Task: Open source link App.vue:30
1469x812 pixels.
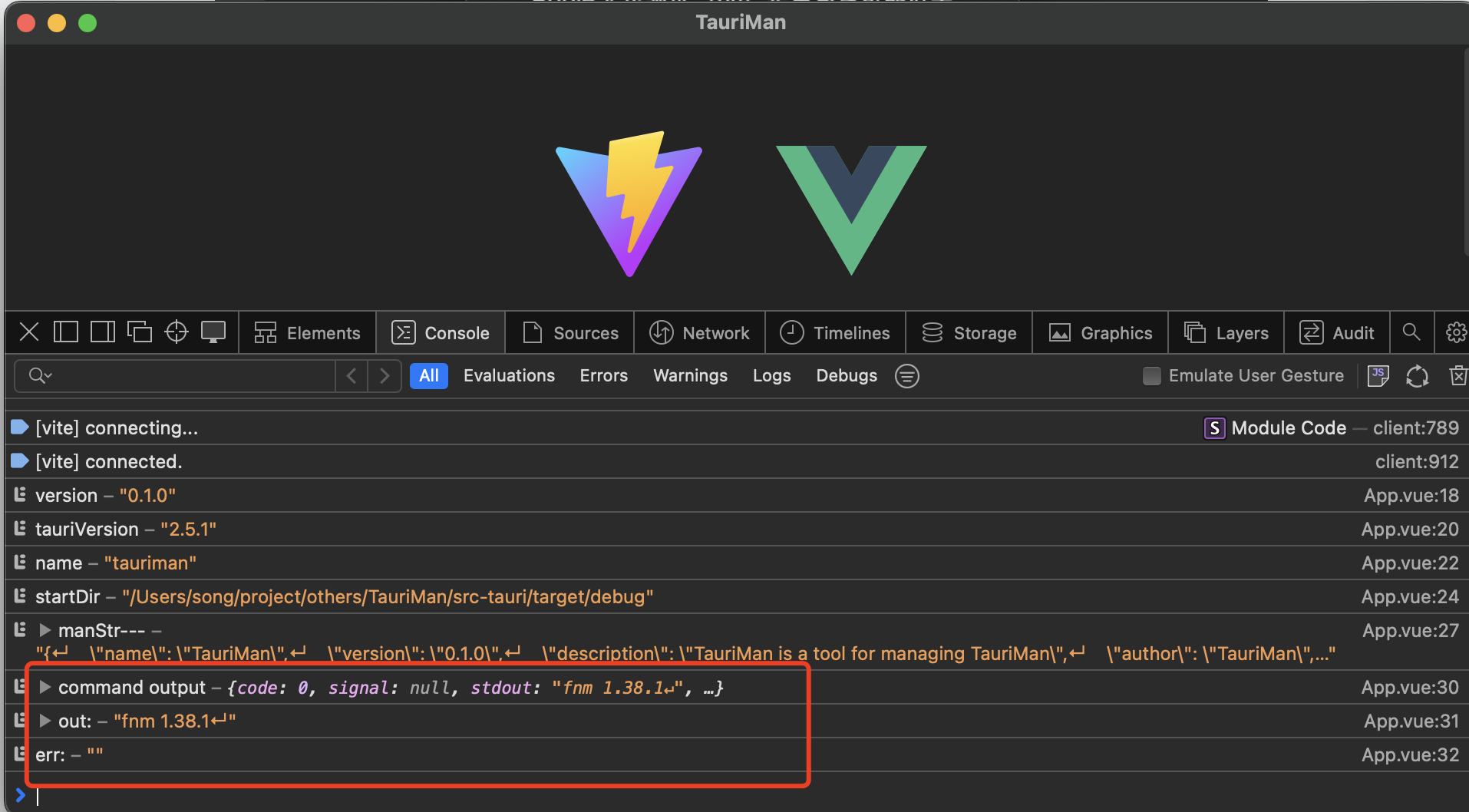Action: [1411, 687]
